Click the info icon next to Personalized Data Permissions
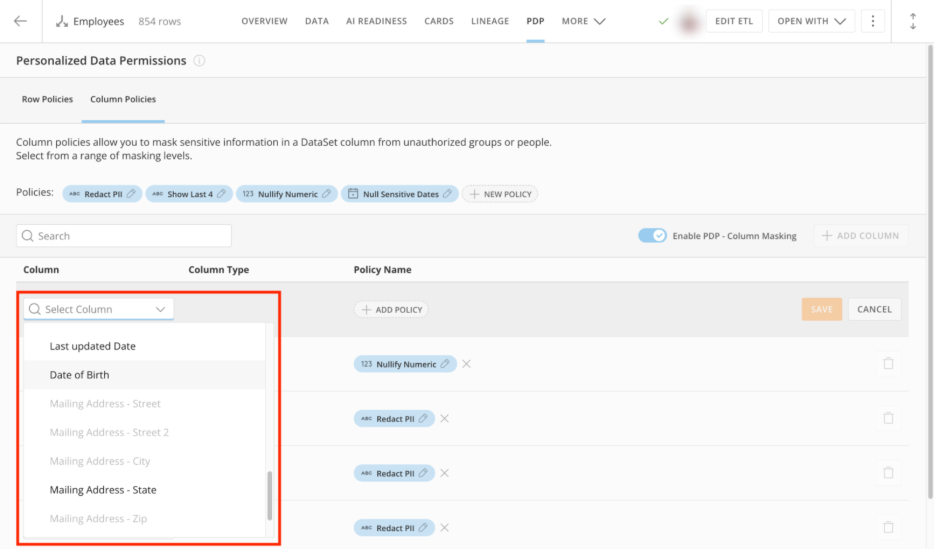The height and width of the screenshot is (549, 936). (199, 61)
